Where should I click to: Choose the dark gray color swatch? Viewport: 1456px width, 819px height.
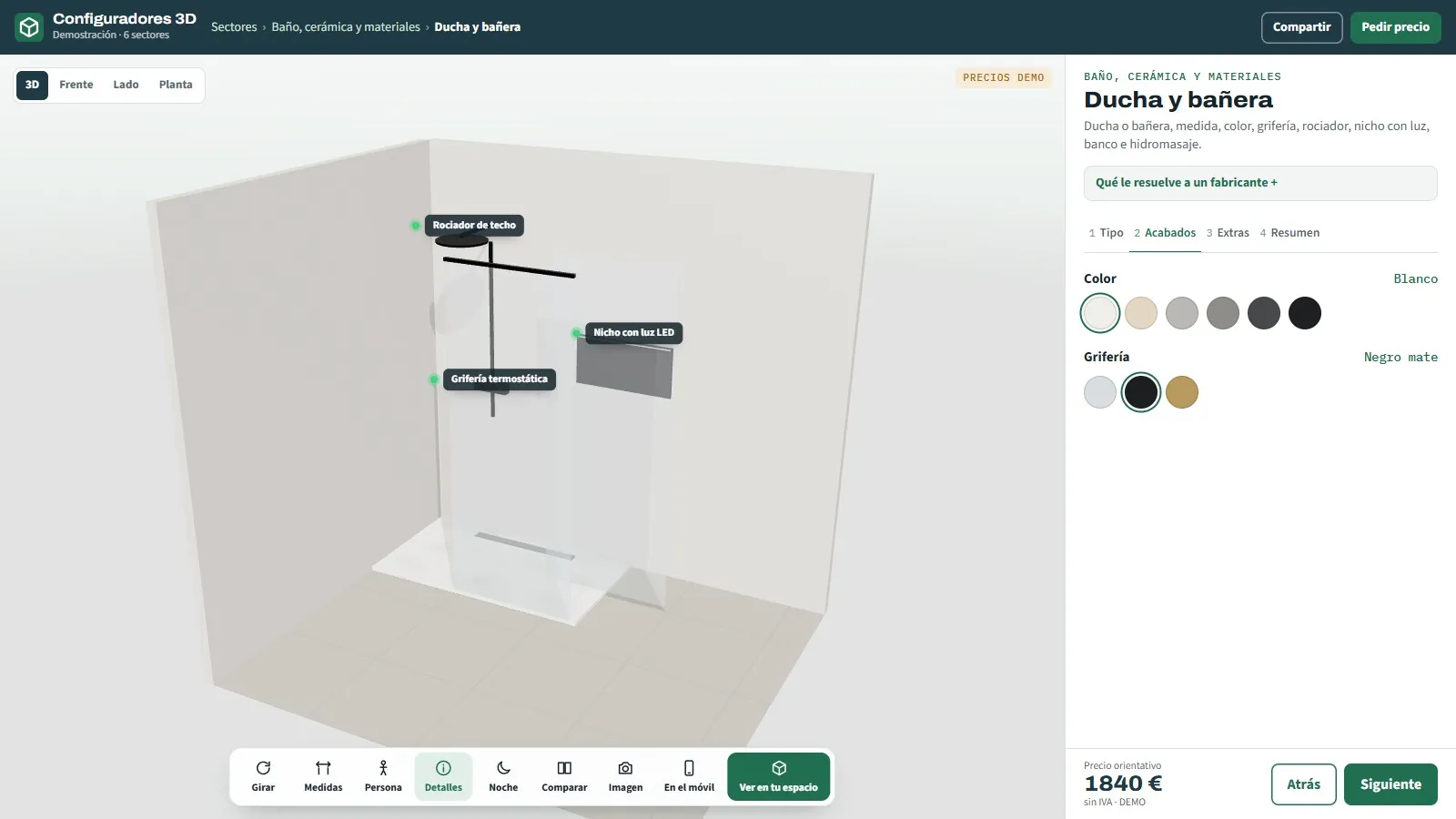1264,313
